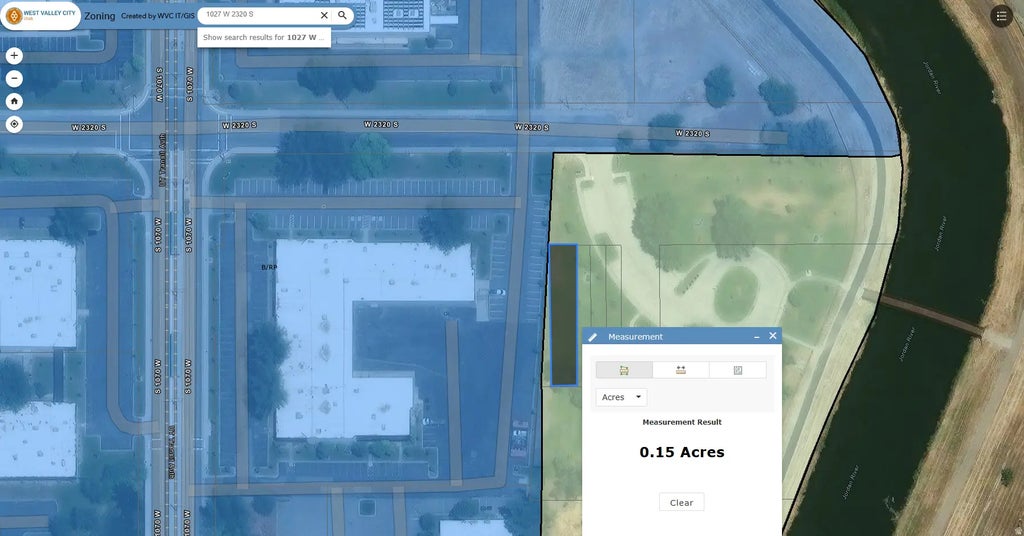This screenshot has width=1024, height=536.
Task: Return map to home extent
Action: click(14, 101)
